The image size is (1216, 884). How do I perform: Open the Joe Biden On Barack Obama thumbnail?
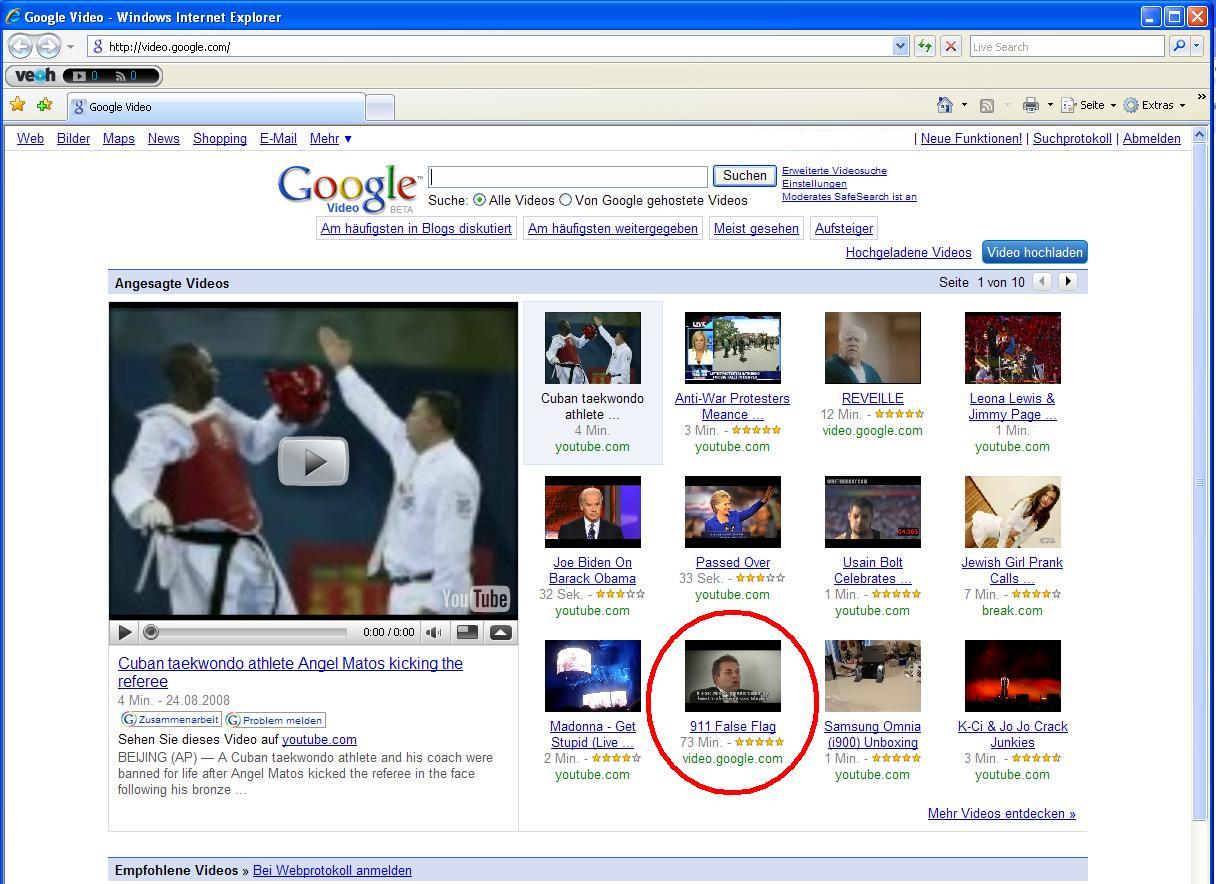click(592, 512)
